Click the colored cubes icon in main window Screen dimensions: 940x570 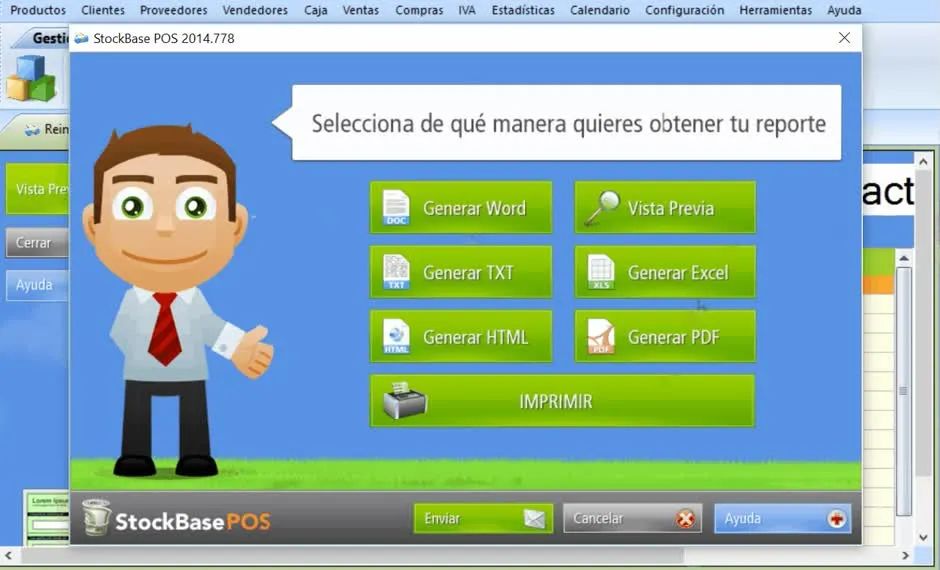click(31, 78)
